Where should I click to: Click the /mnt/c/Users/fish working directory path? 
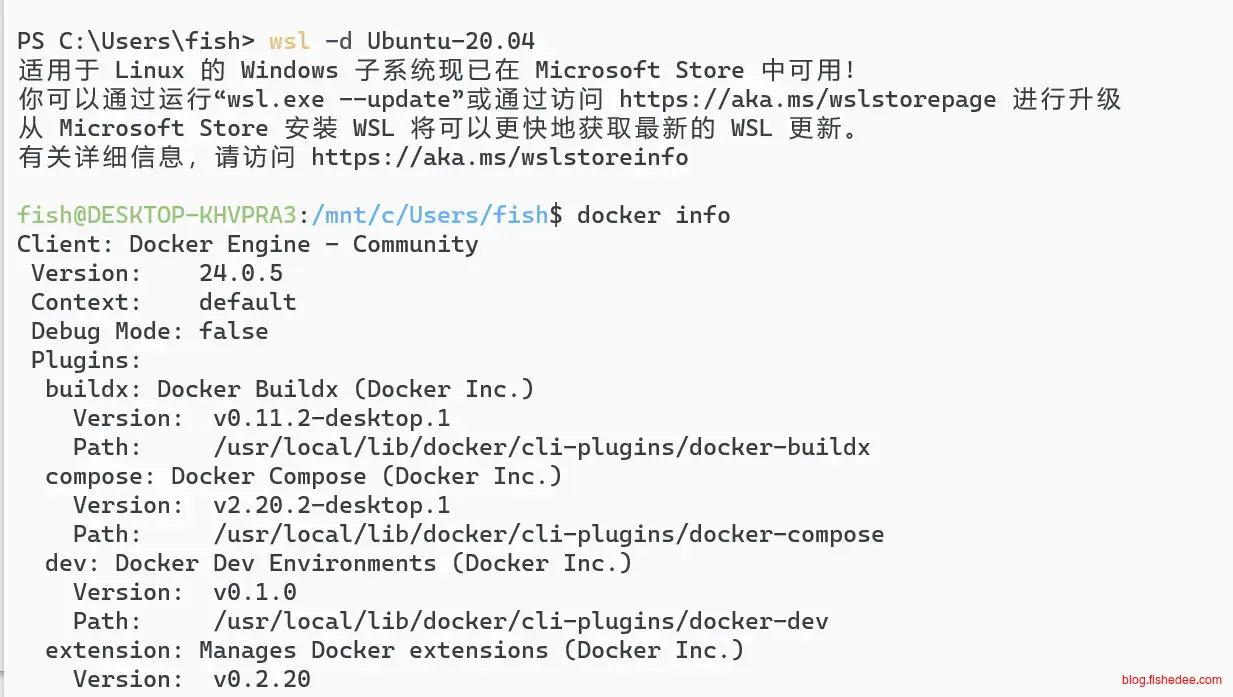431,215
